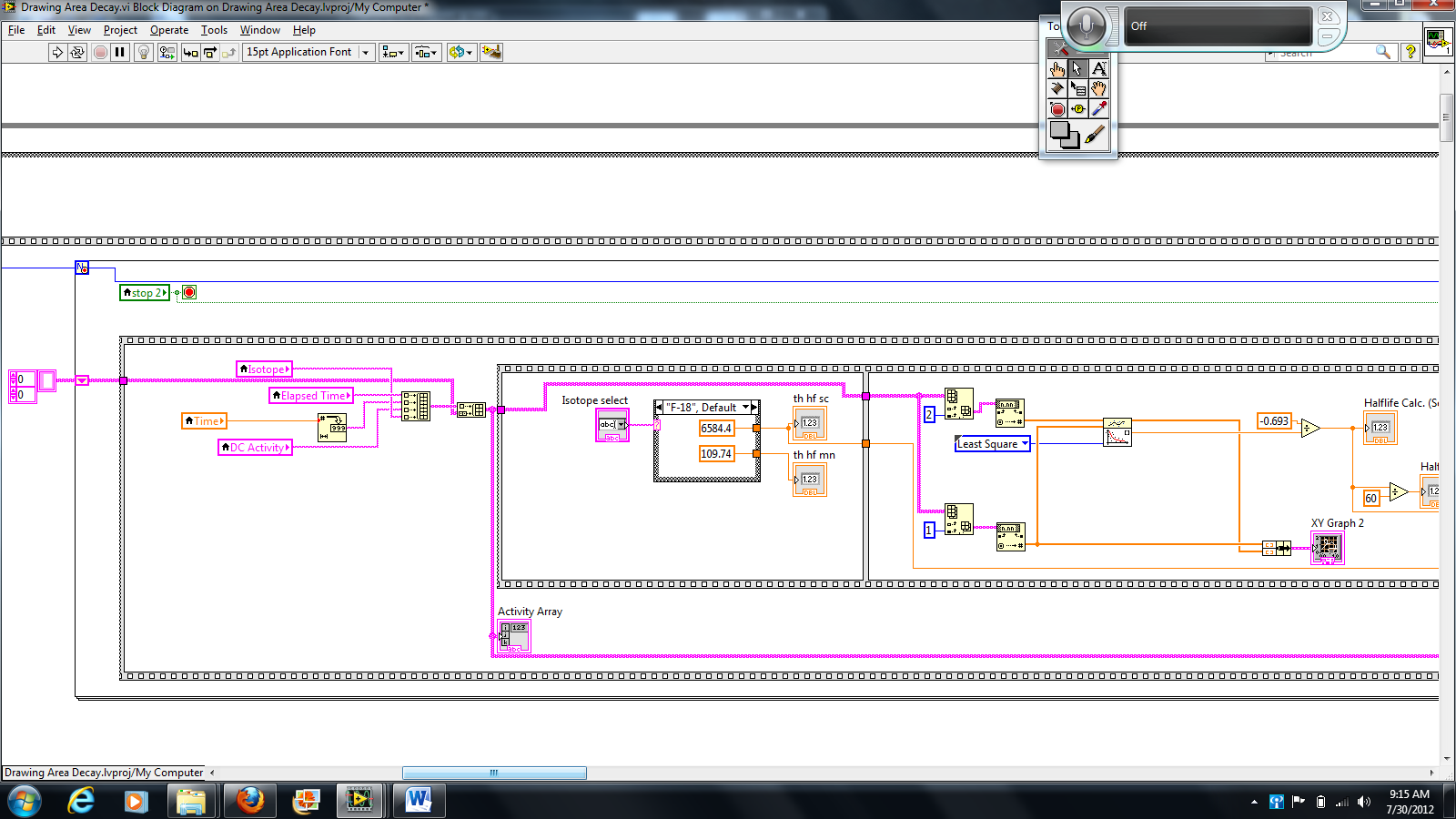Click the Activity Array terminal
Image resolution: width=1456 pixels, height=819 pixels.
tap(514, 636)
